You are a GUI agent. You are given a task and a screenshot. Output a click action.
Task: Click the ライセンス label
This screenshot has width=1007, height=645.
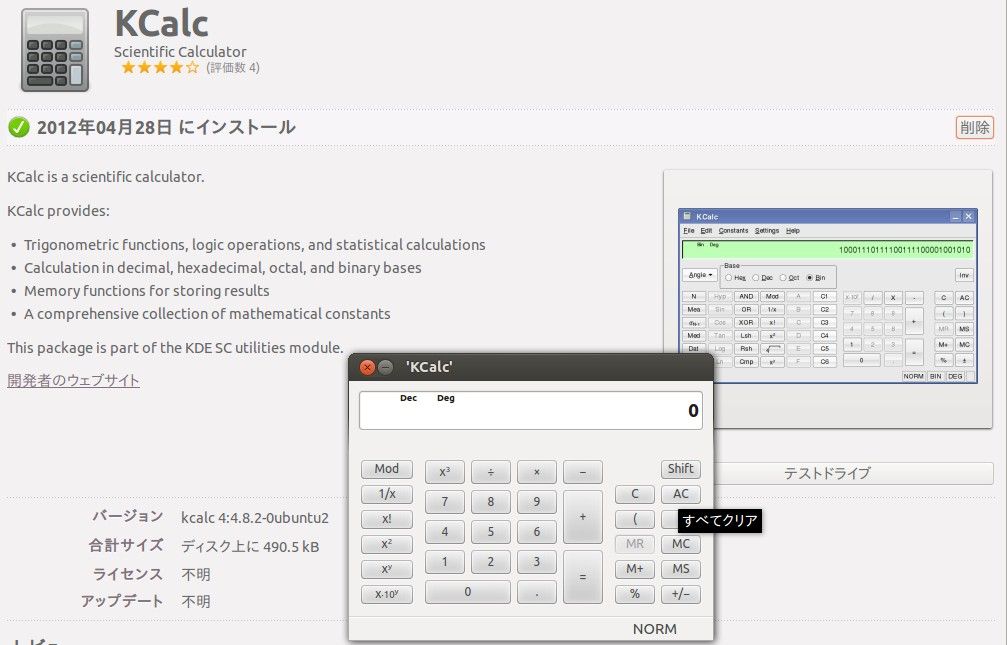click(128, 574)
